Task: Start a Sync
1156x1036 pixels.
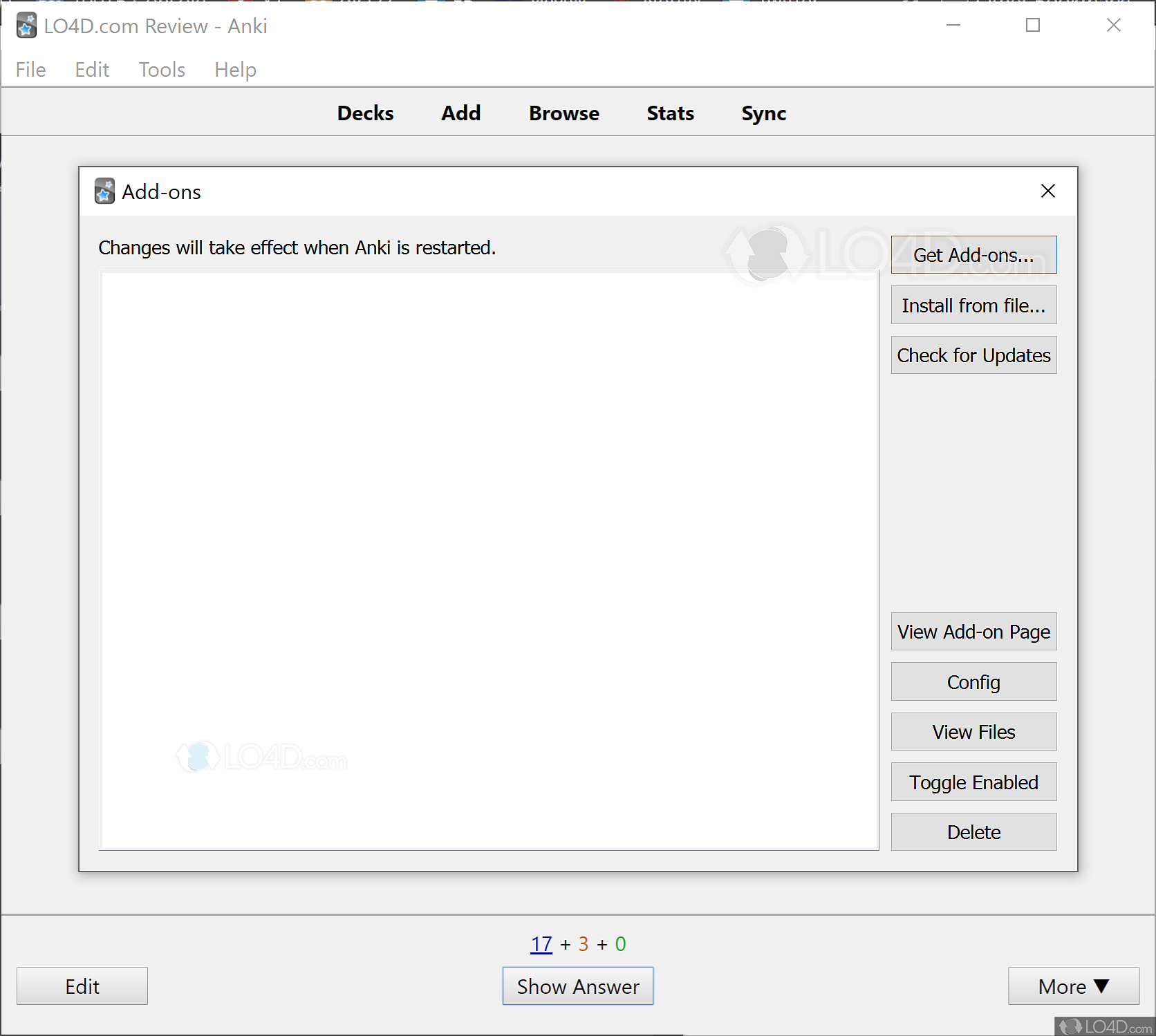Action: 763,113
